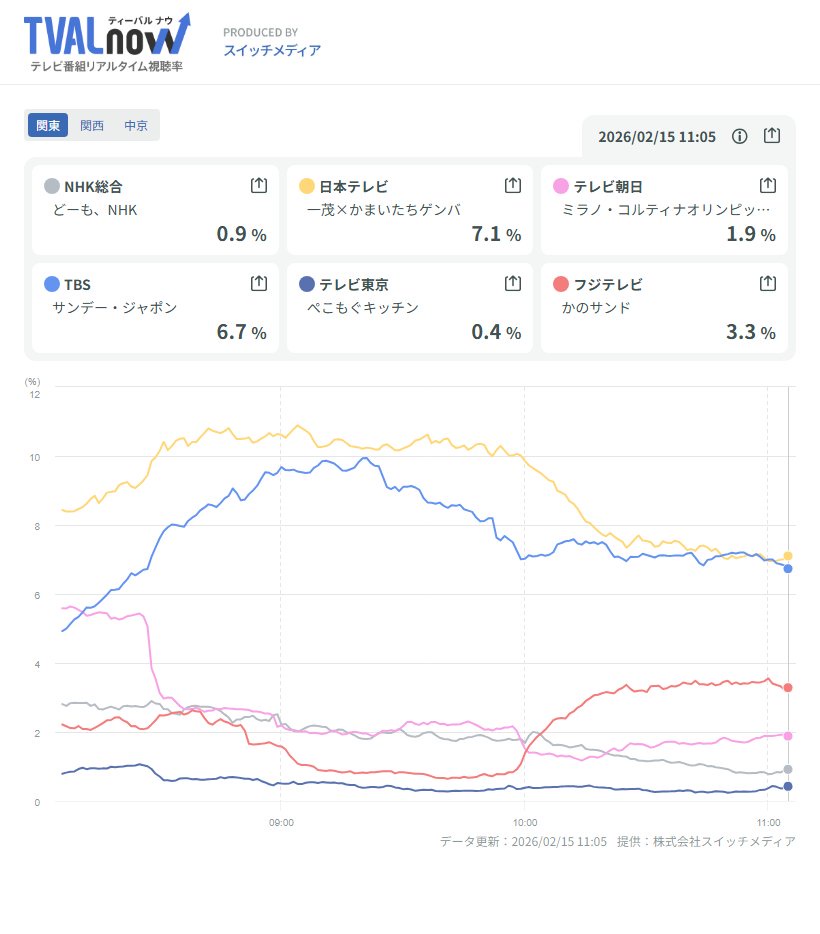Switch to the 関西 region tab
820x934 pixels.
pyautogui.click(x=92, y=126)
